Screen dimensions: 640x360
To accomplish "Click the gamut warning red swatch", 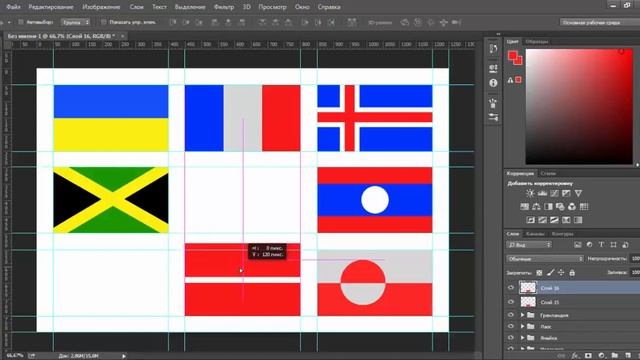I will tap(518, 80).
